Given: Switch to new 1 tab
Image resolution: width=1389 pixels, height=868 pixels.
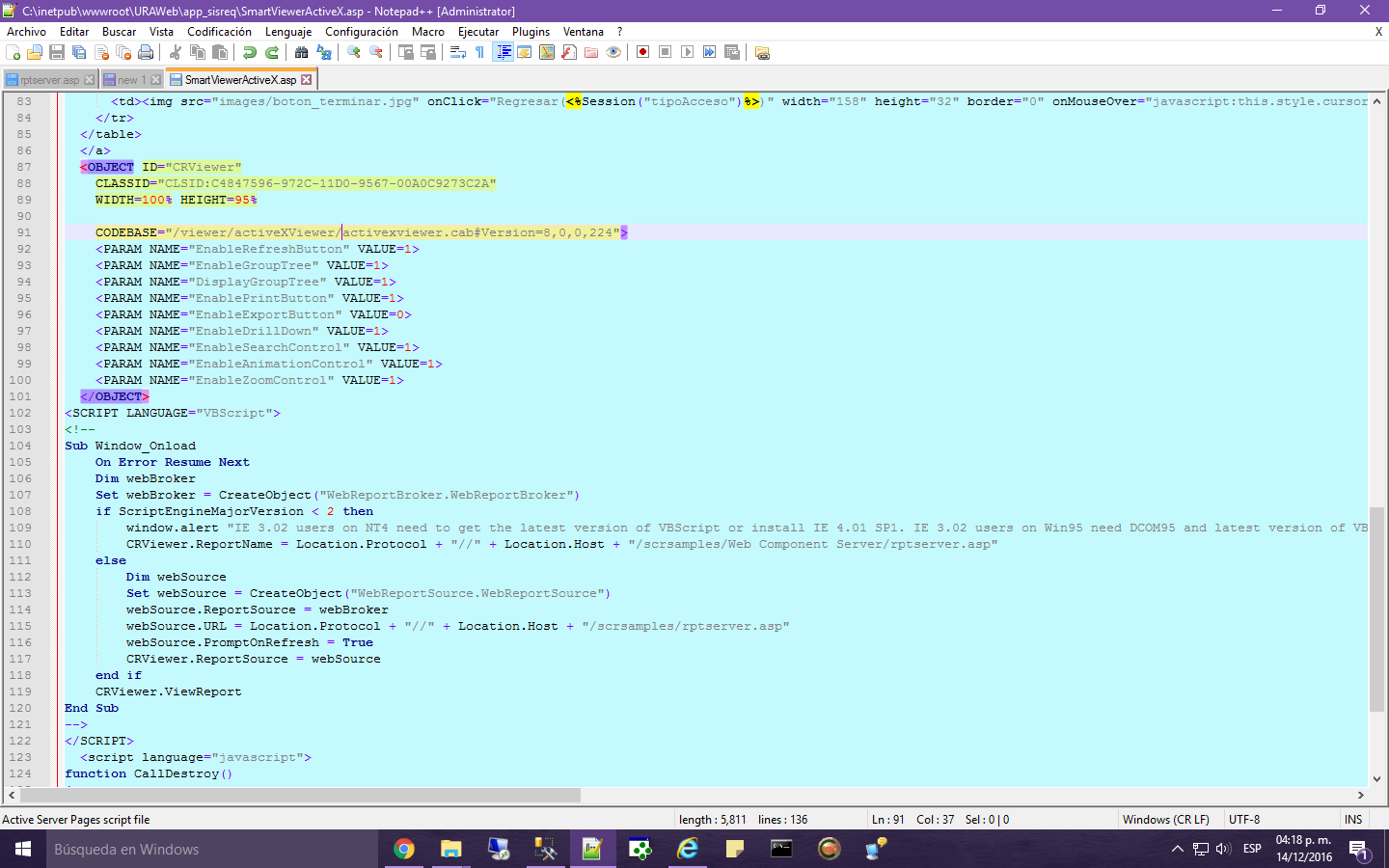Looking at the screenshot, I should tap(131, 80).
